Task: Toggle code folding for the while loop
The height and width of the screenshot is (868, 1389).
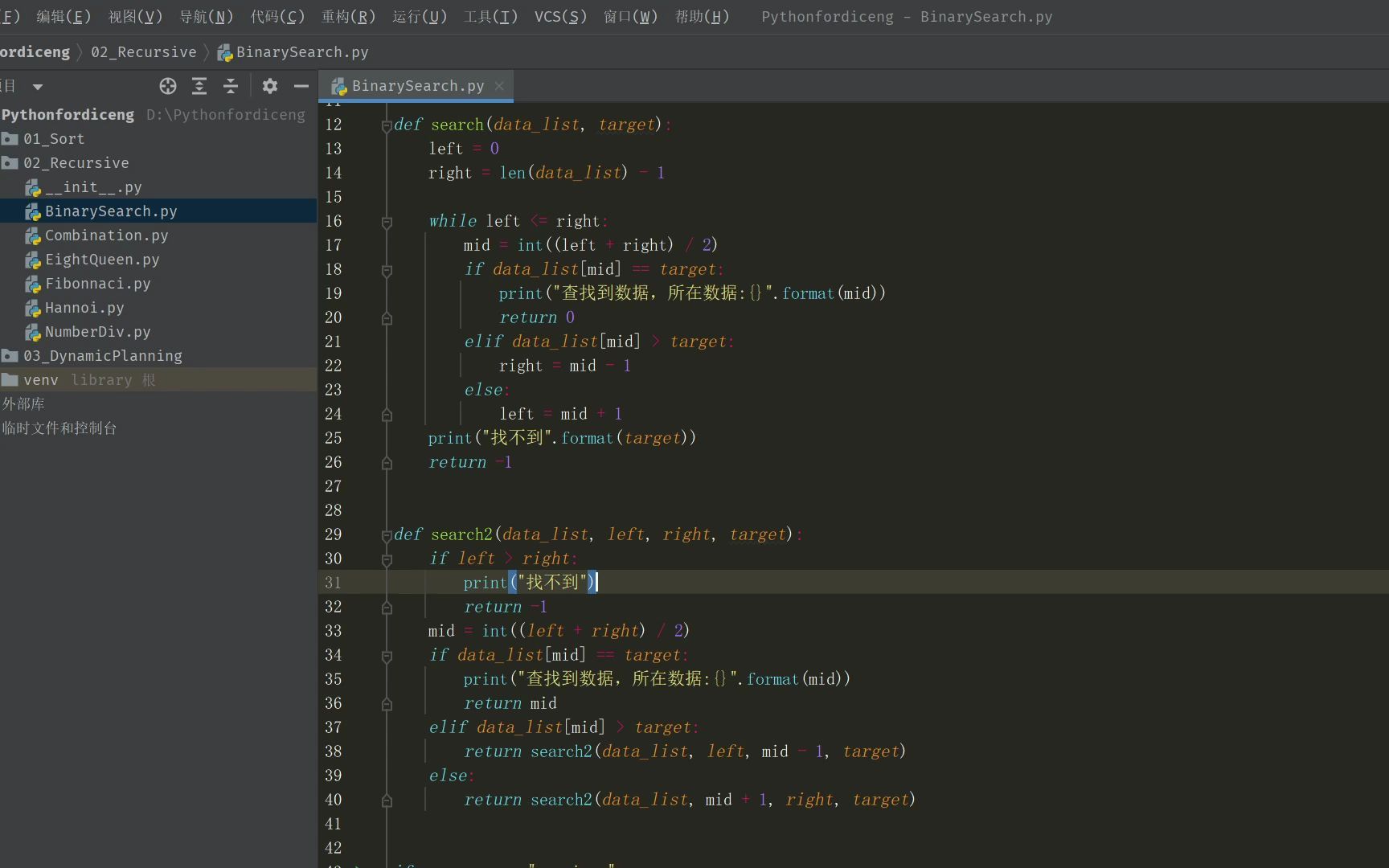Action: tap(387, 223)
